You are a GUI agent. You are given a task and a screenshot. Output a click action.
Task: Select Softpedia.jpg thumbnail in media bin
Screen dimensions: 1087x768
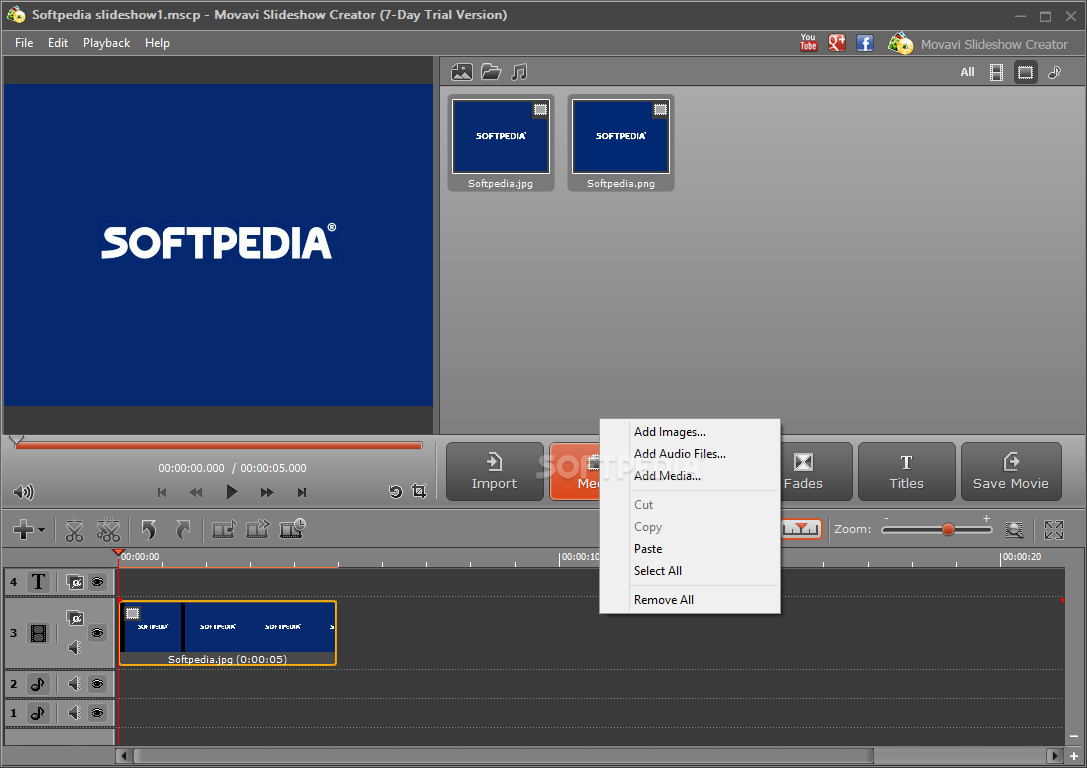point(501,143)
